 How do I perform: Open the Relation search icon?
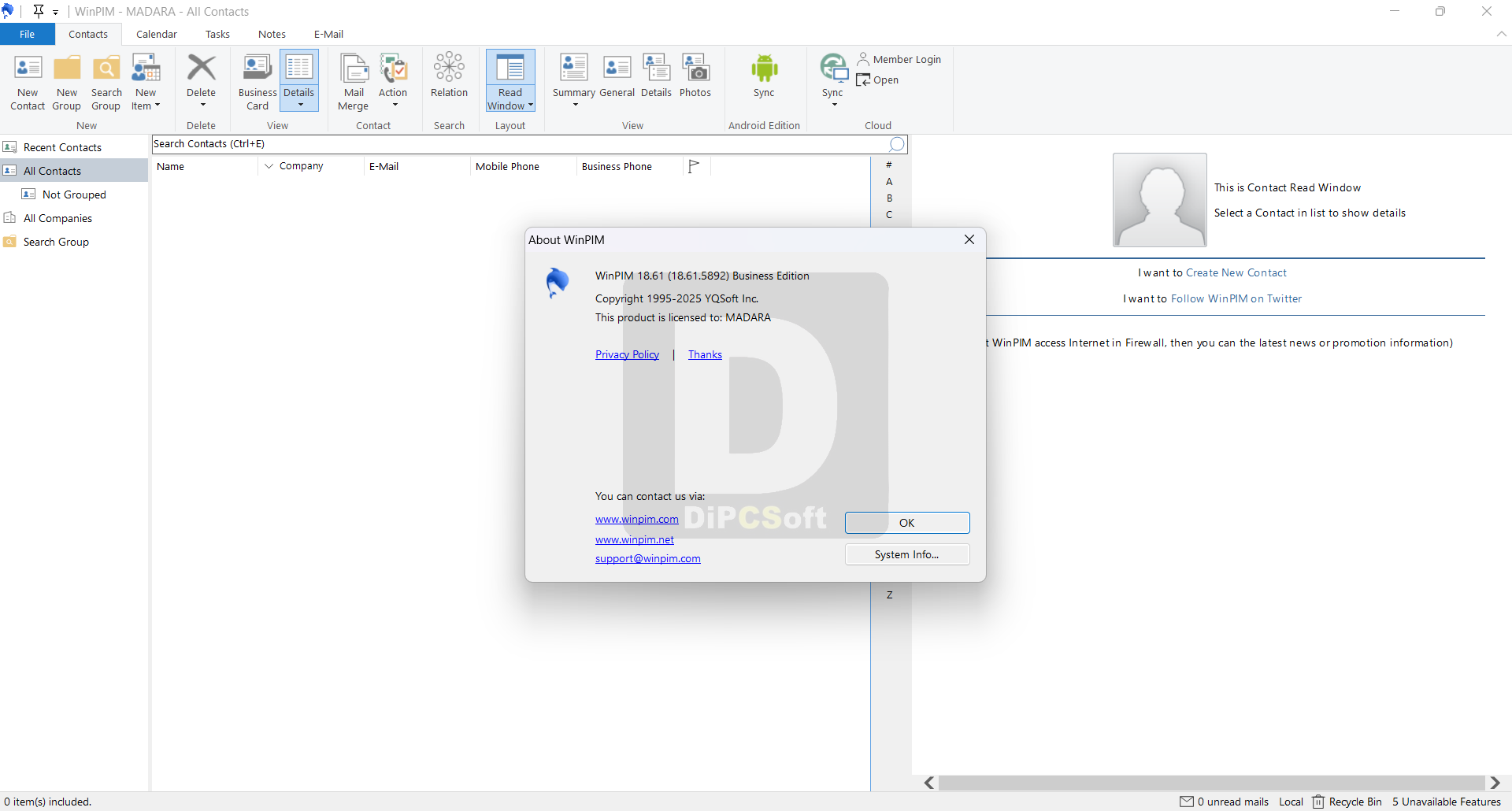(449, 68)
